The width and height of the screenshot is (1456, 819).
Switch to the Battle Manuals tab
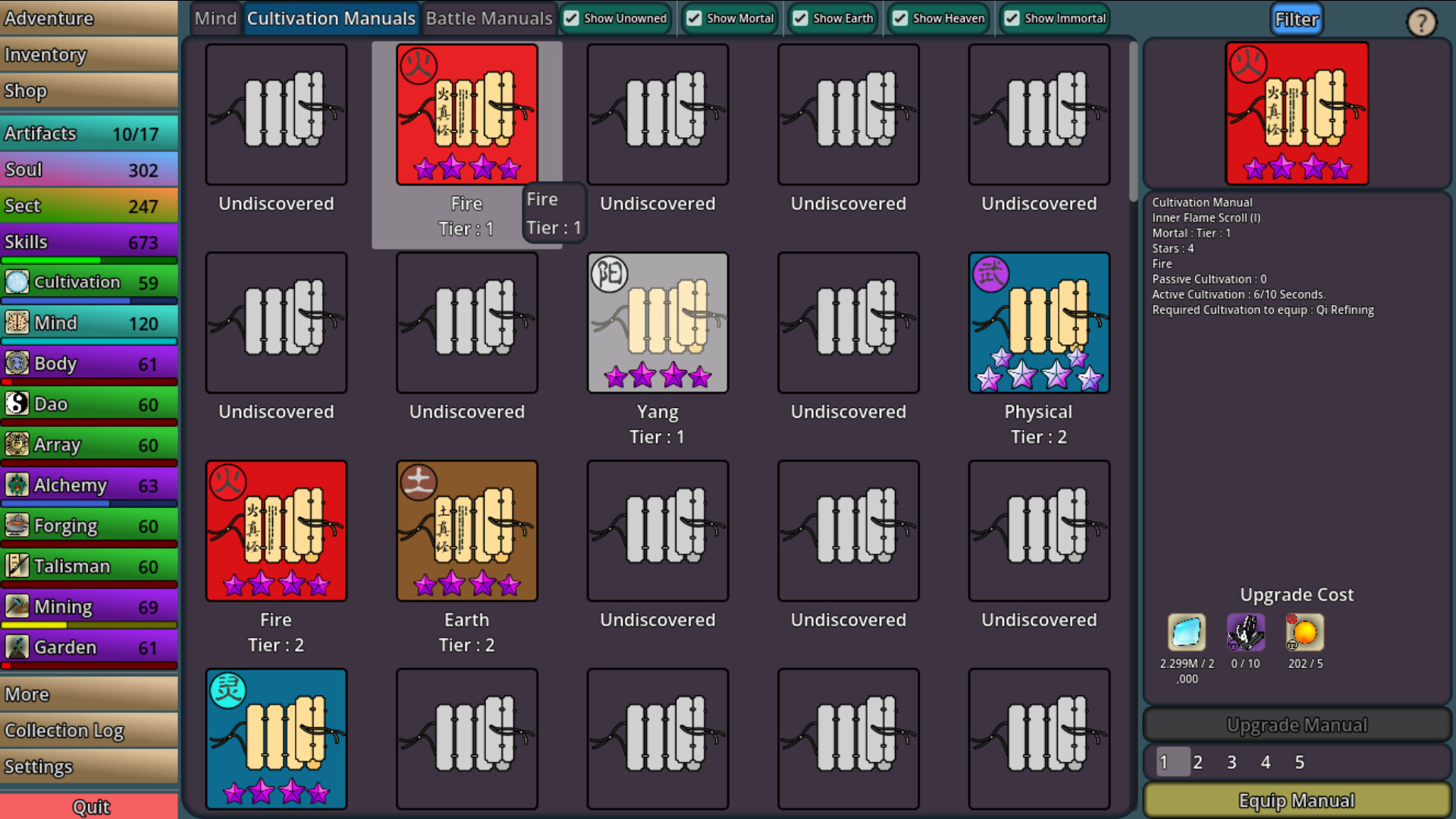(488, 17)
